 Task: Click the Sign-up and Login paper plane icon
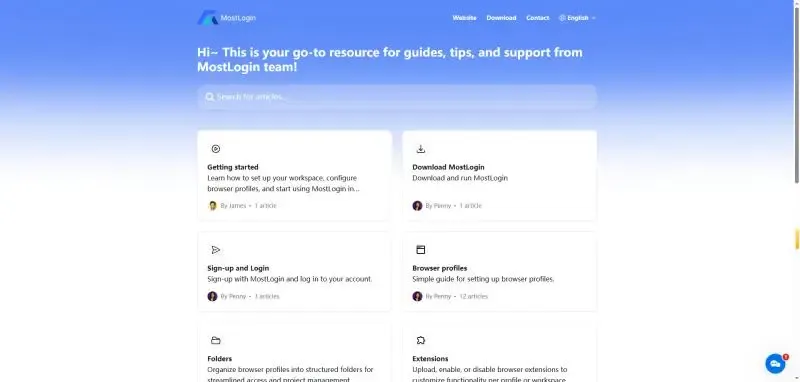[x=216, y=250]
